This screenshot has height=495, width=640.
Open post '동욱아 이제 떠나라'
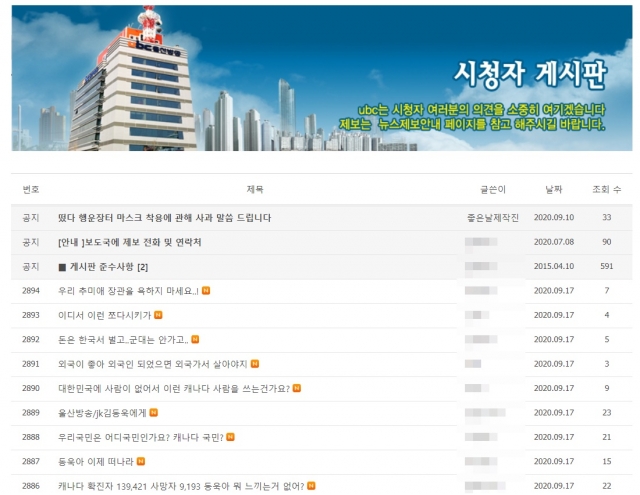click(x=96, y=462)
